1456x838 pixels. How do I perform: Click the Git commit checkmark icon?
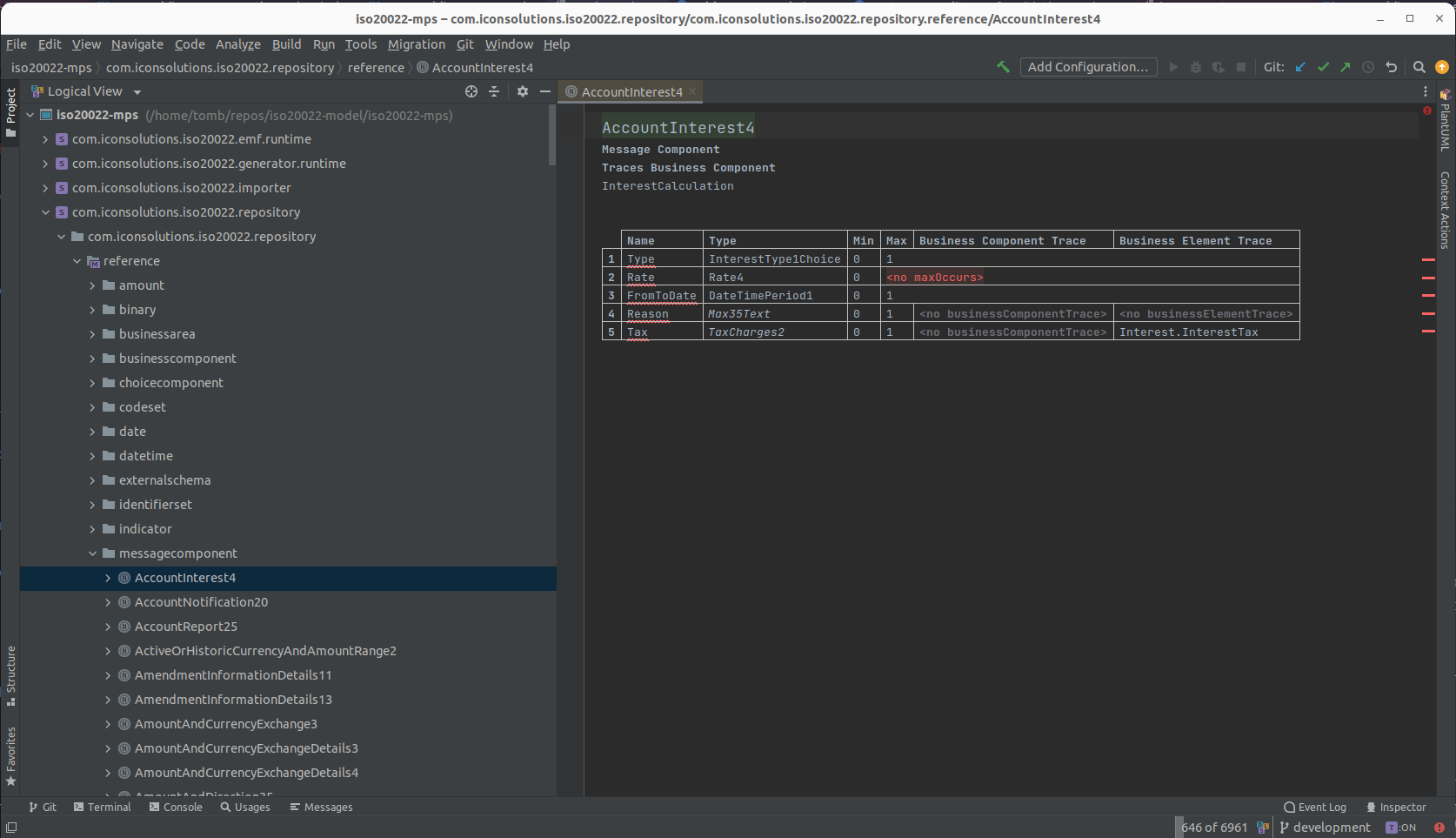pos(1323,67)
